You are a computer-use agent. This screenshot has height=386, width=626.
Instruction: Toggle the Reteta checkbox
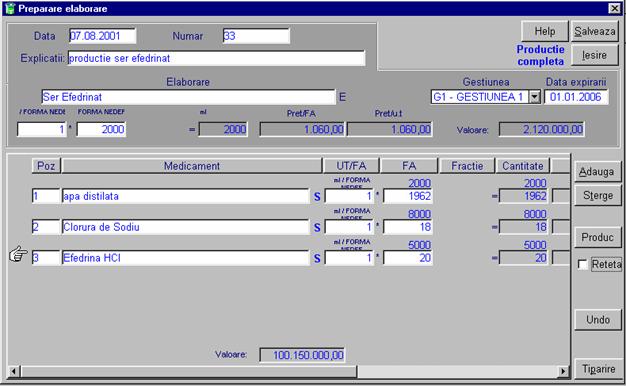pos(582,264)
